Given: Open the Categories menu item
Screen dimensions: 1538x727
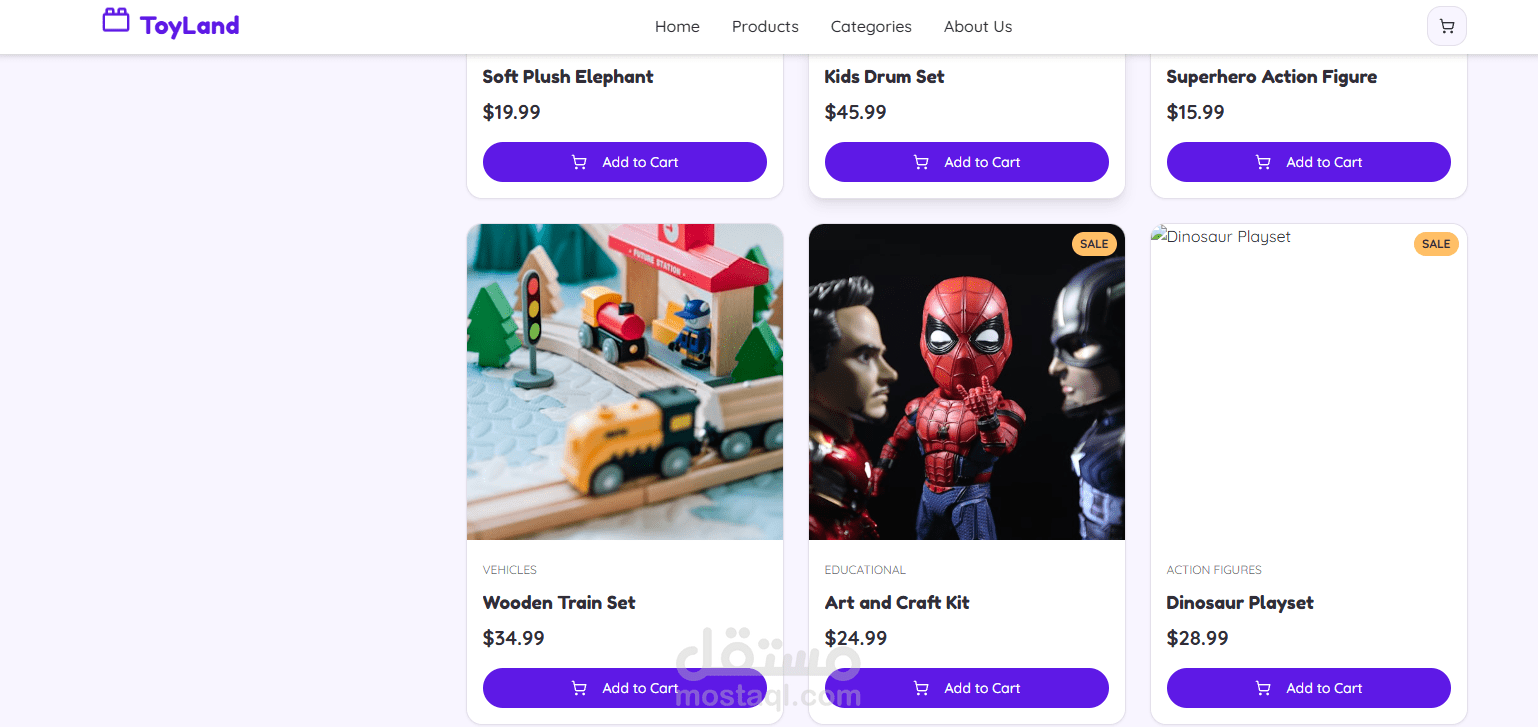Looking at the screenshot, I should 871,27.
